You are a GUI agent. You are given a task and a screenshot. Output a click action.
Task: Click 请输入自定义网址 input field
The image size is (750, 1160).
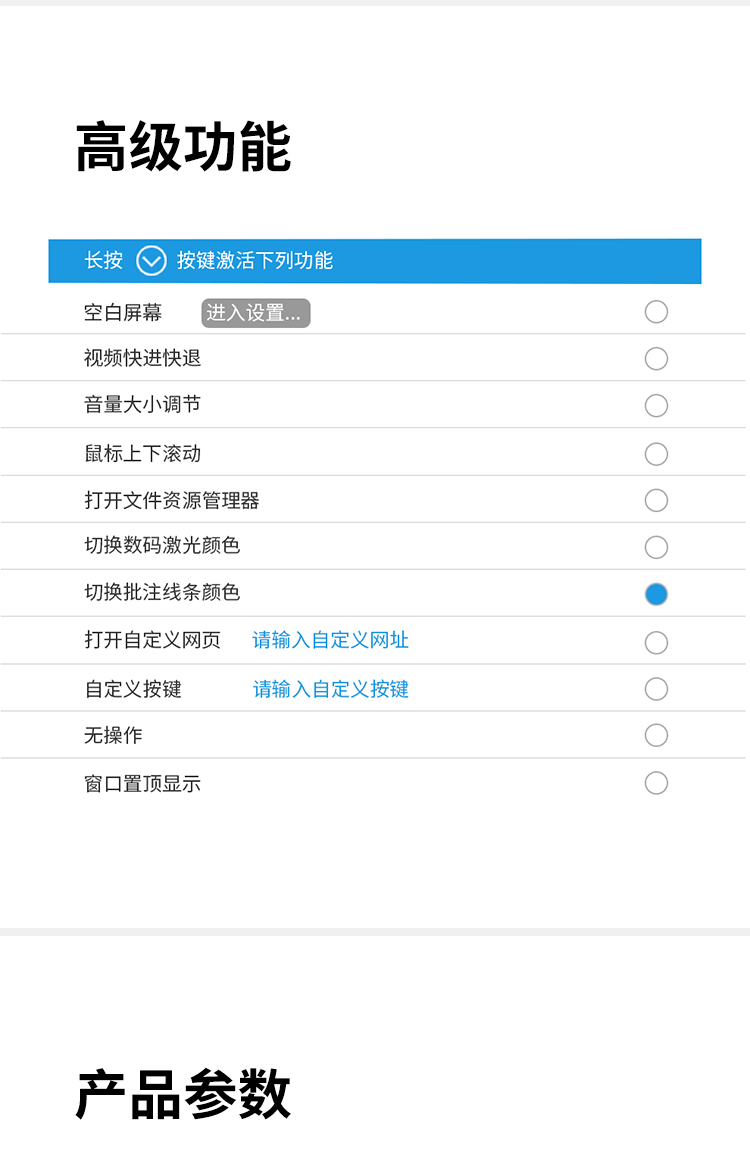tap(331, 640)
